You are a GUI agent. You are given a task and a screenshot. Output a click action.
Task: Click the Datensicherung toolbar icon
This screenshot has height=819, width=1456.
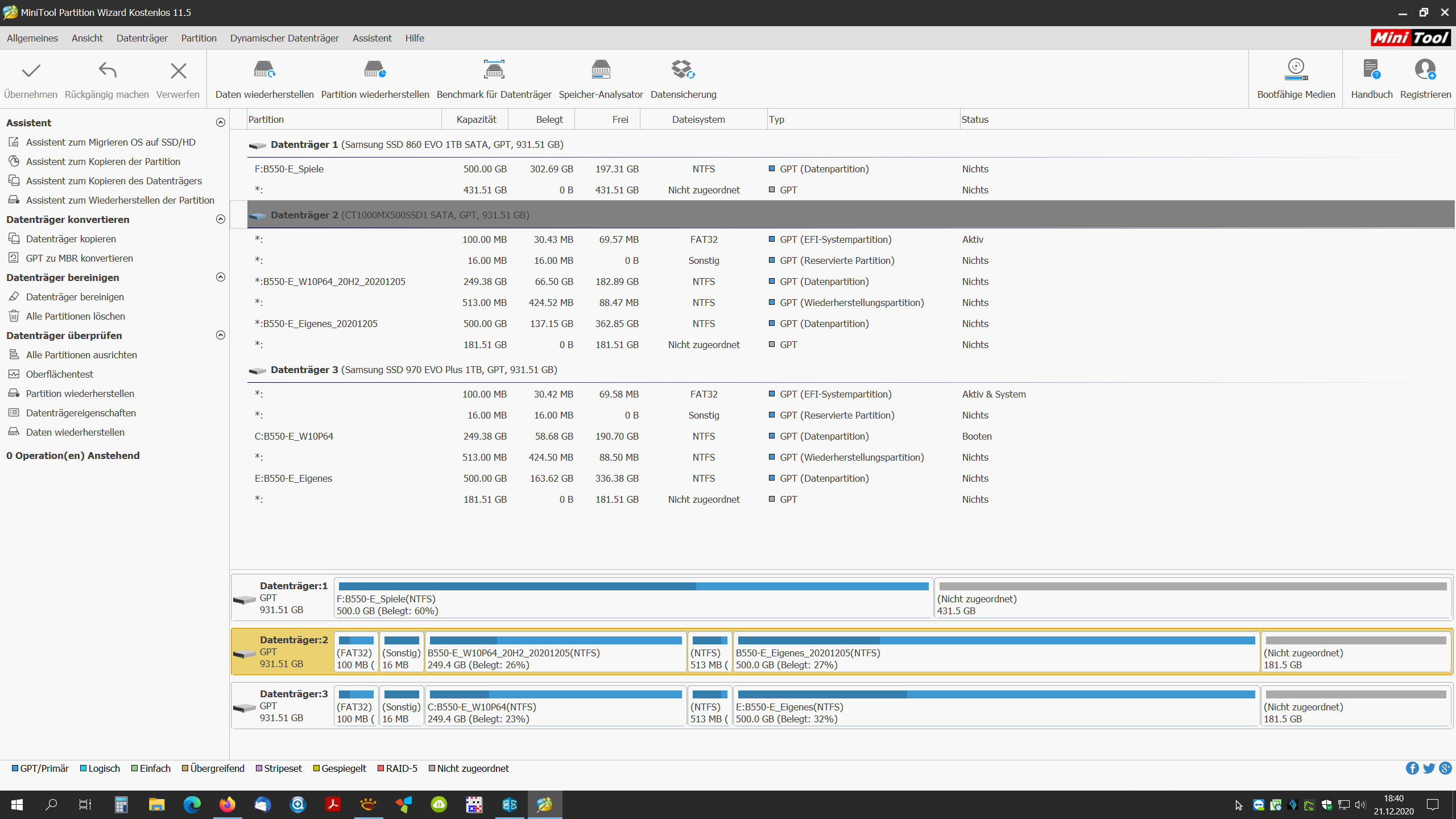tap(683, 70)
